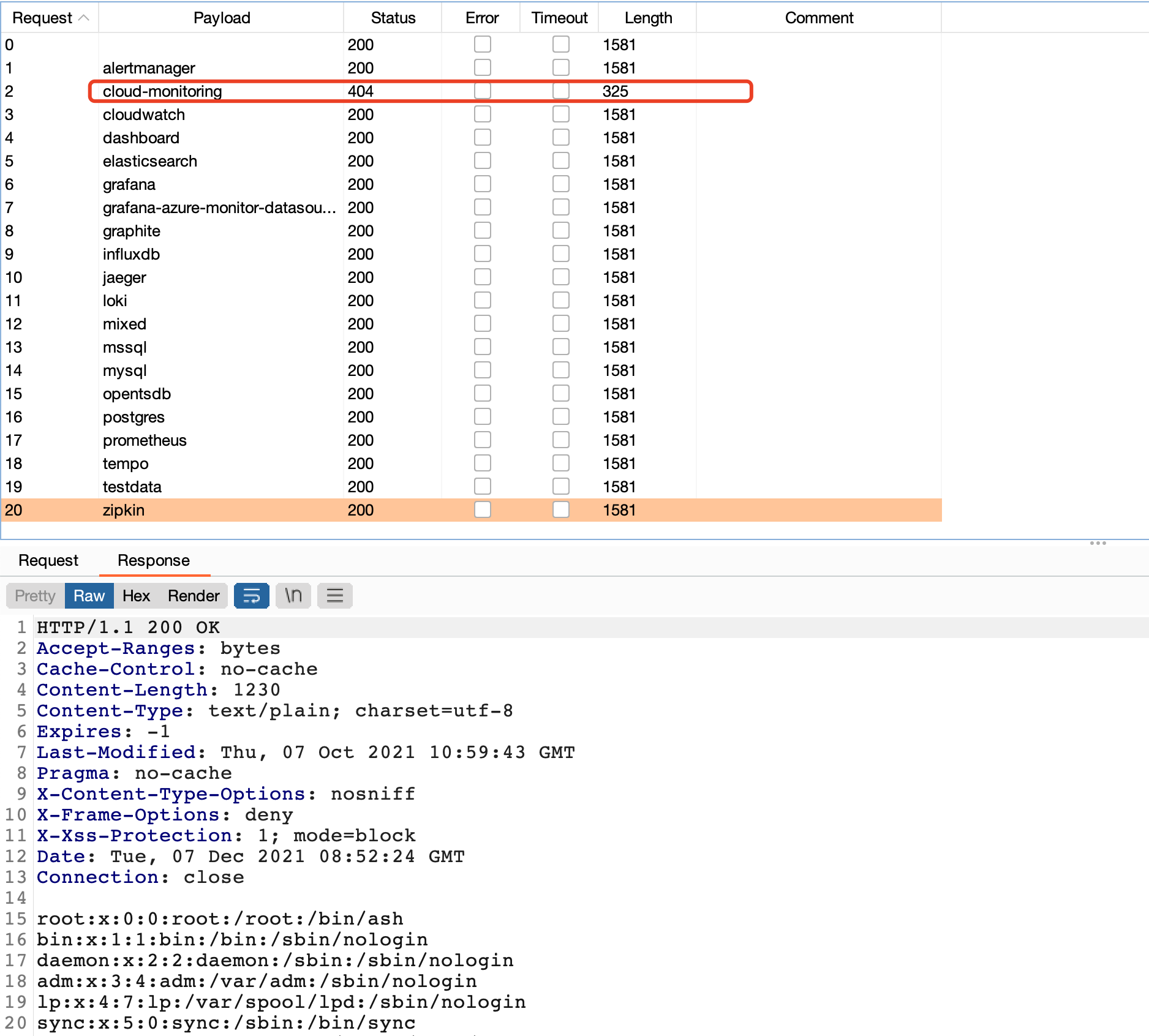Image resolution: width=1149 pixels, height=1036 pixels.
Task: Select the graphite payload row
Action: [x=471, y=231]
